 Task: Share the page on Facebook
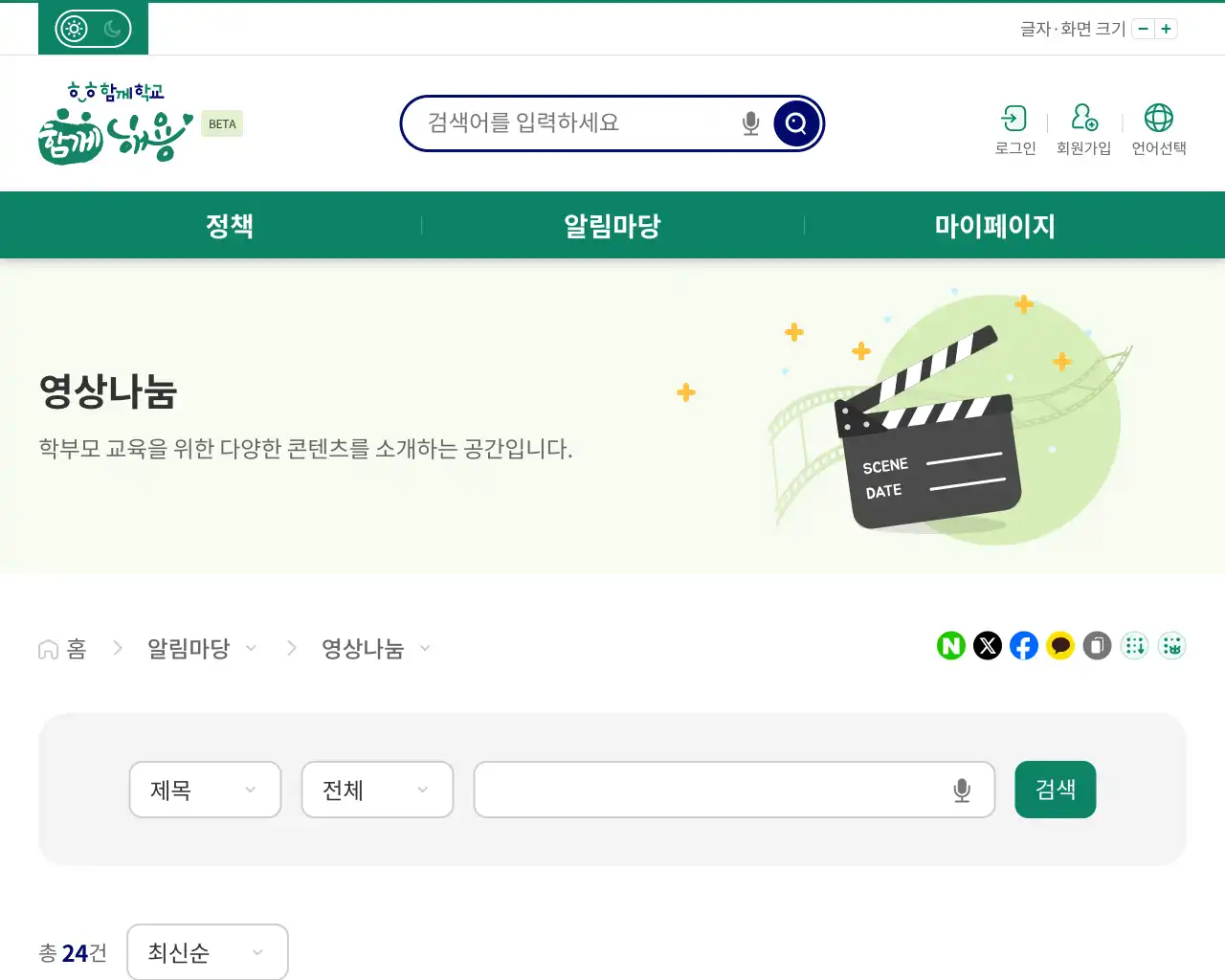[x=1023, y=646]
